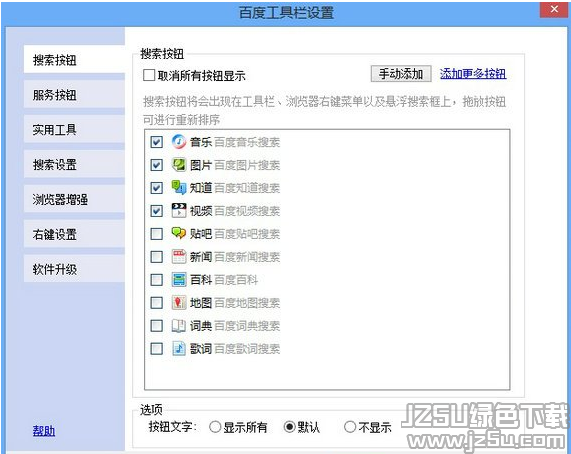The image size is (571, 454).
Task: Enable the 贴吧 checkbox
Action: pyautogui.click(x=157, y=234)
